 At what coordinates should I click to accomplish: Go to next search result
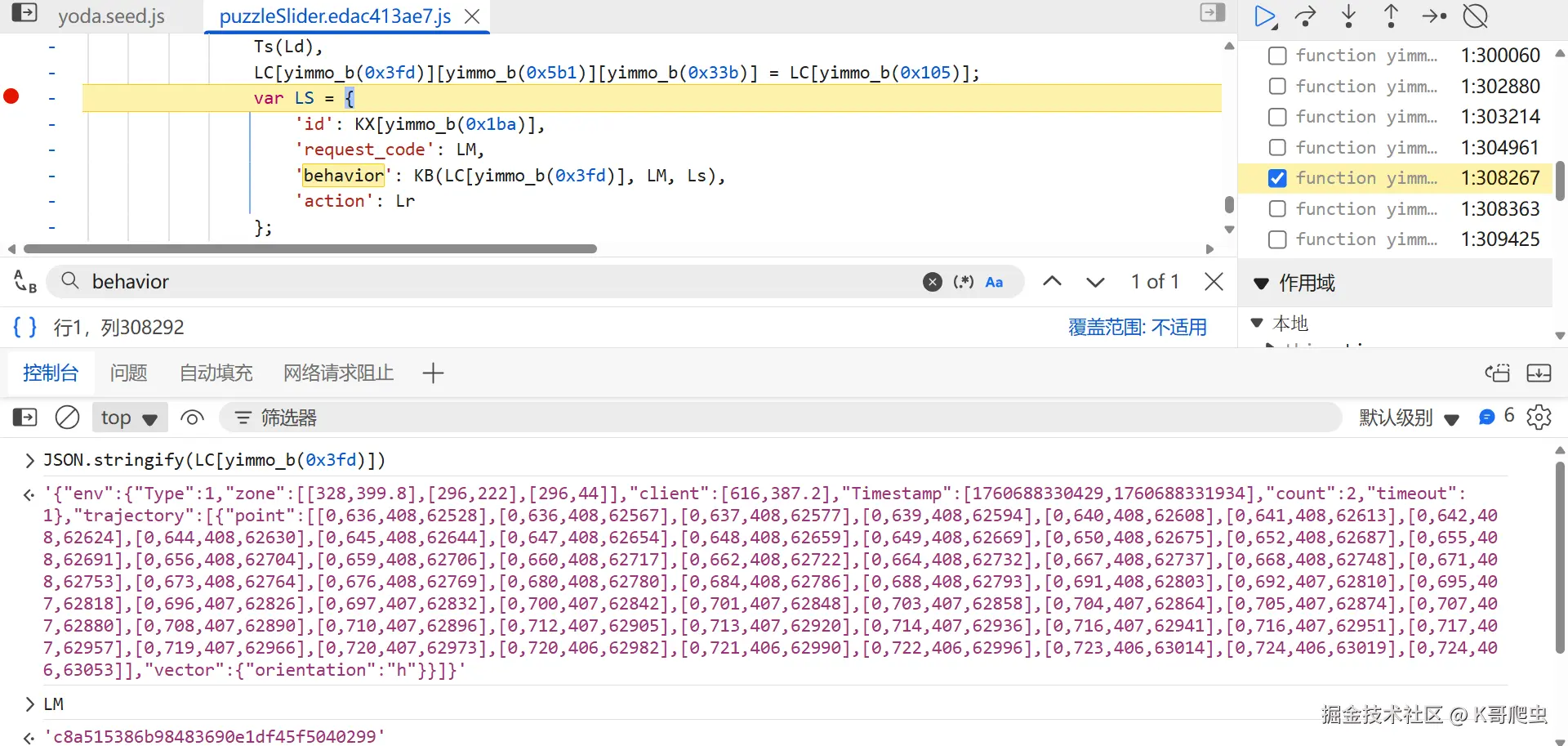[1095, 282]
